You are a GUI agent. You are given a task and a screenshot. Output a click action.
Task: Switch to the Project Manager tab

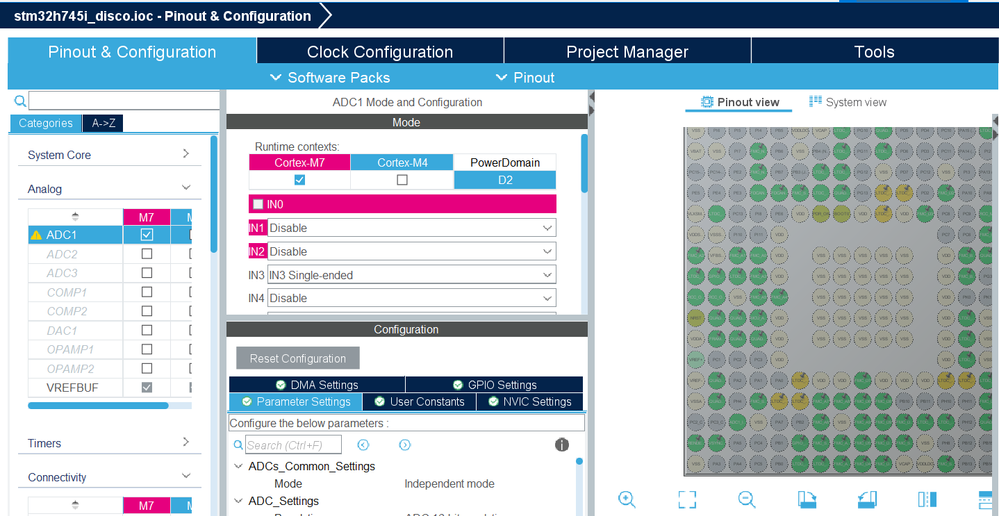tap(627, 52)
